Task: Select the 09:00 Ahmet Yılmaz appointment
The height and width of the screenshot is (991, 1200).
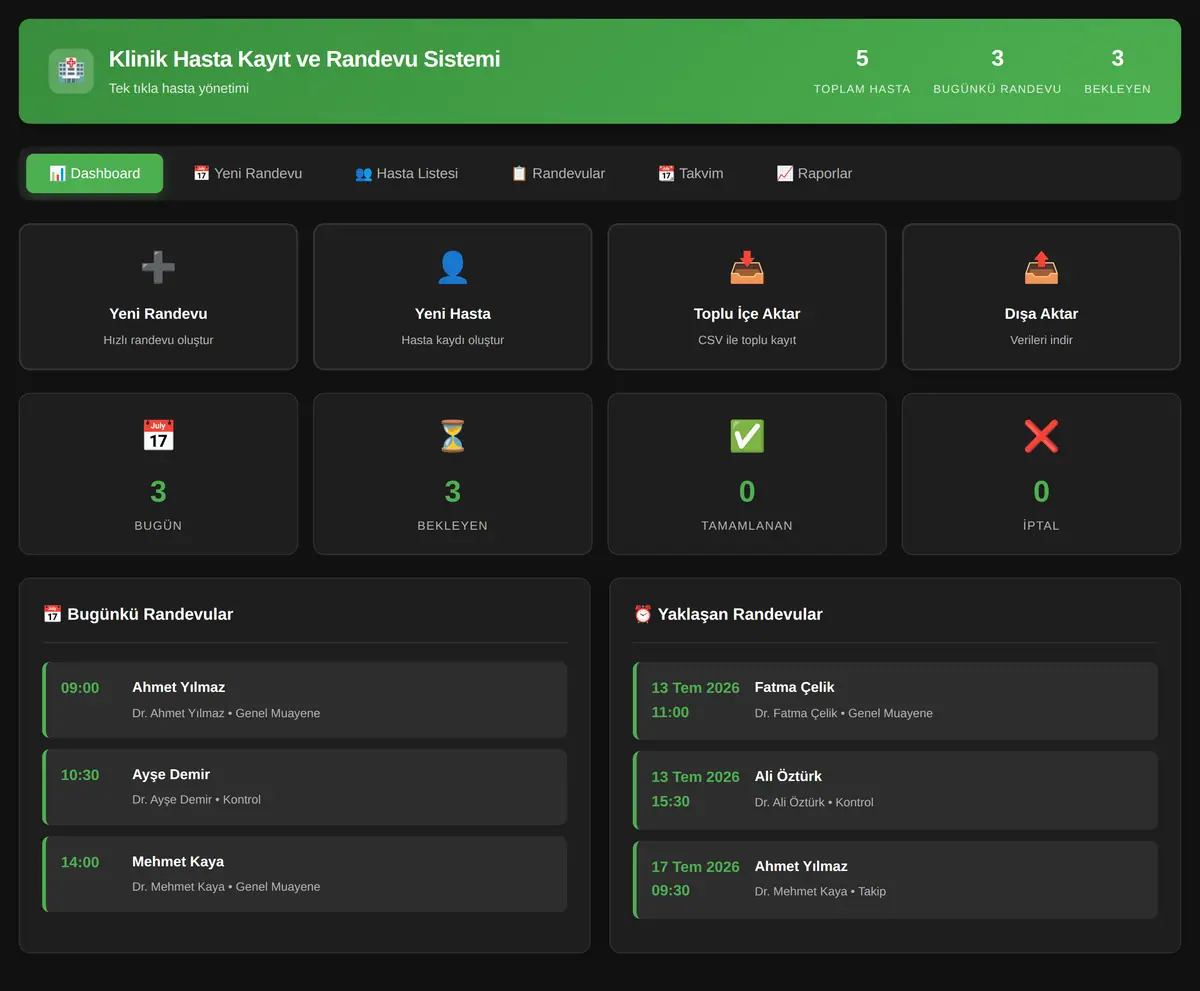Action: pos(305,700)
